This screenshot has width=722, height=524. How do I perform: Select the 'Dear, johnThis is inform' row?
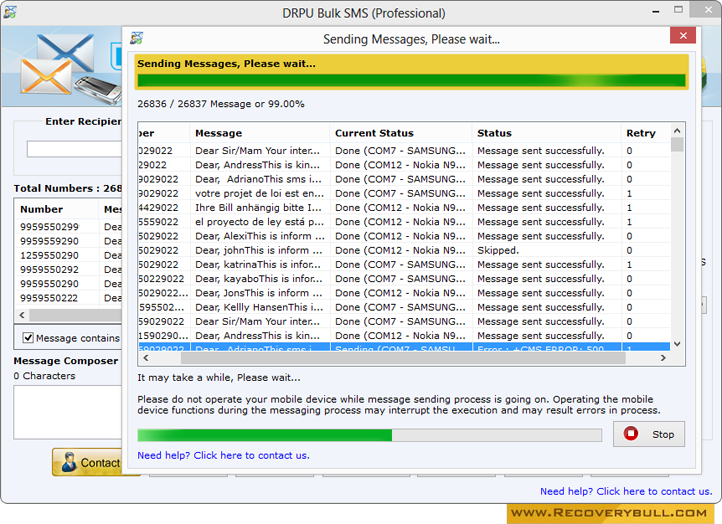point(404,250)
